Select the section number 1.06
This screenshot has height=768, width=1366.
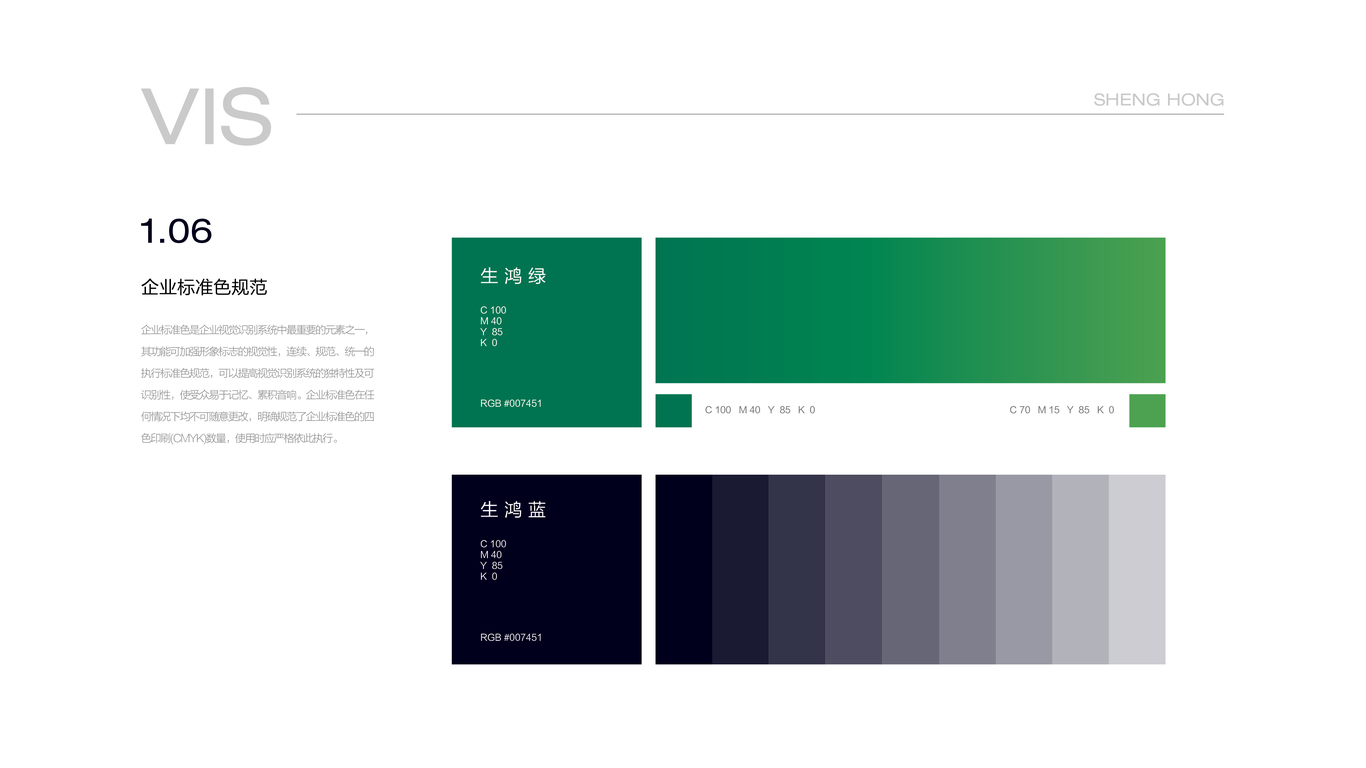coord(176,231)
